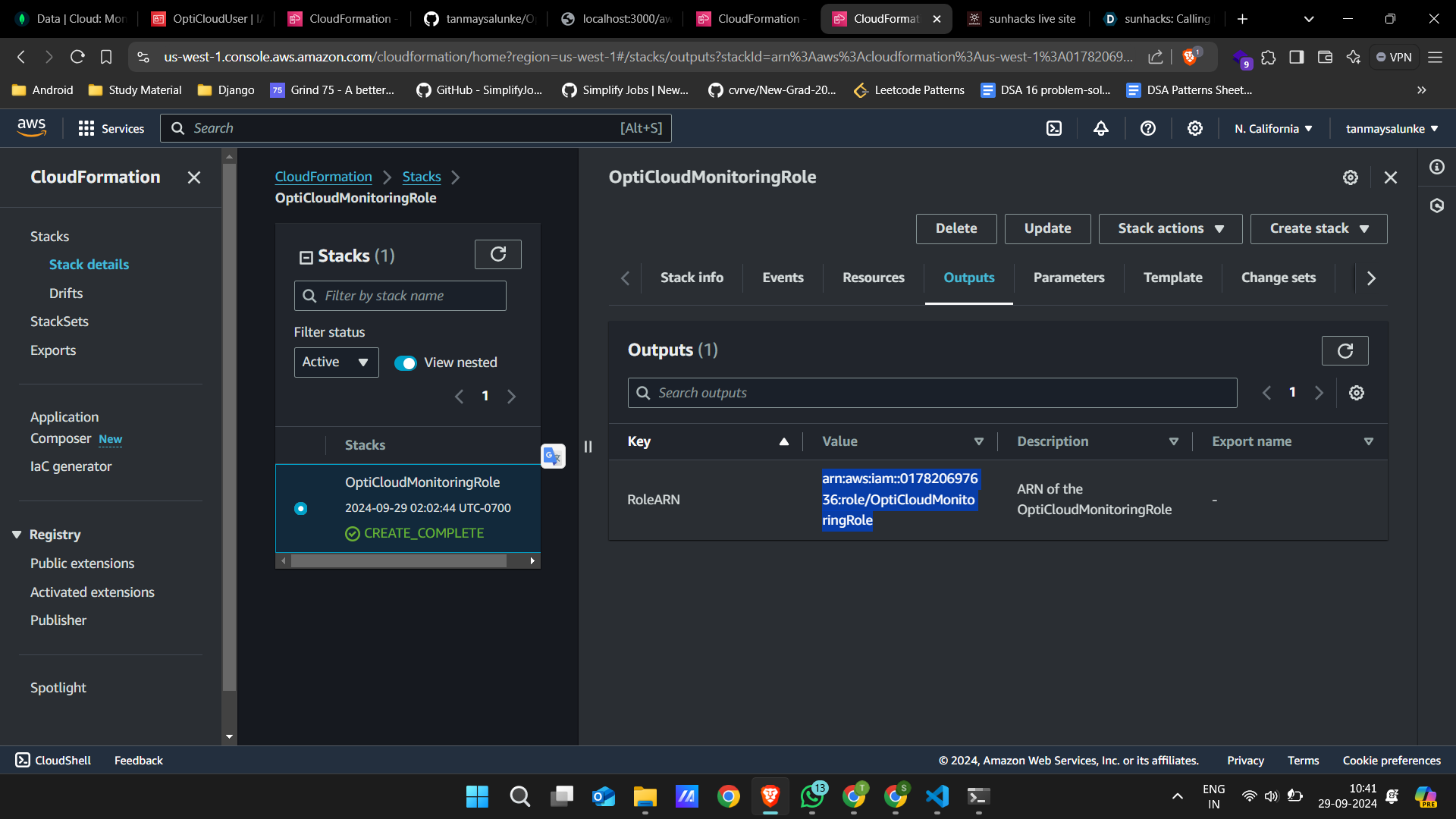Open AWS support help icon

[1148, 129]
